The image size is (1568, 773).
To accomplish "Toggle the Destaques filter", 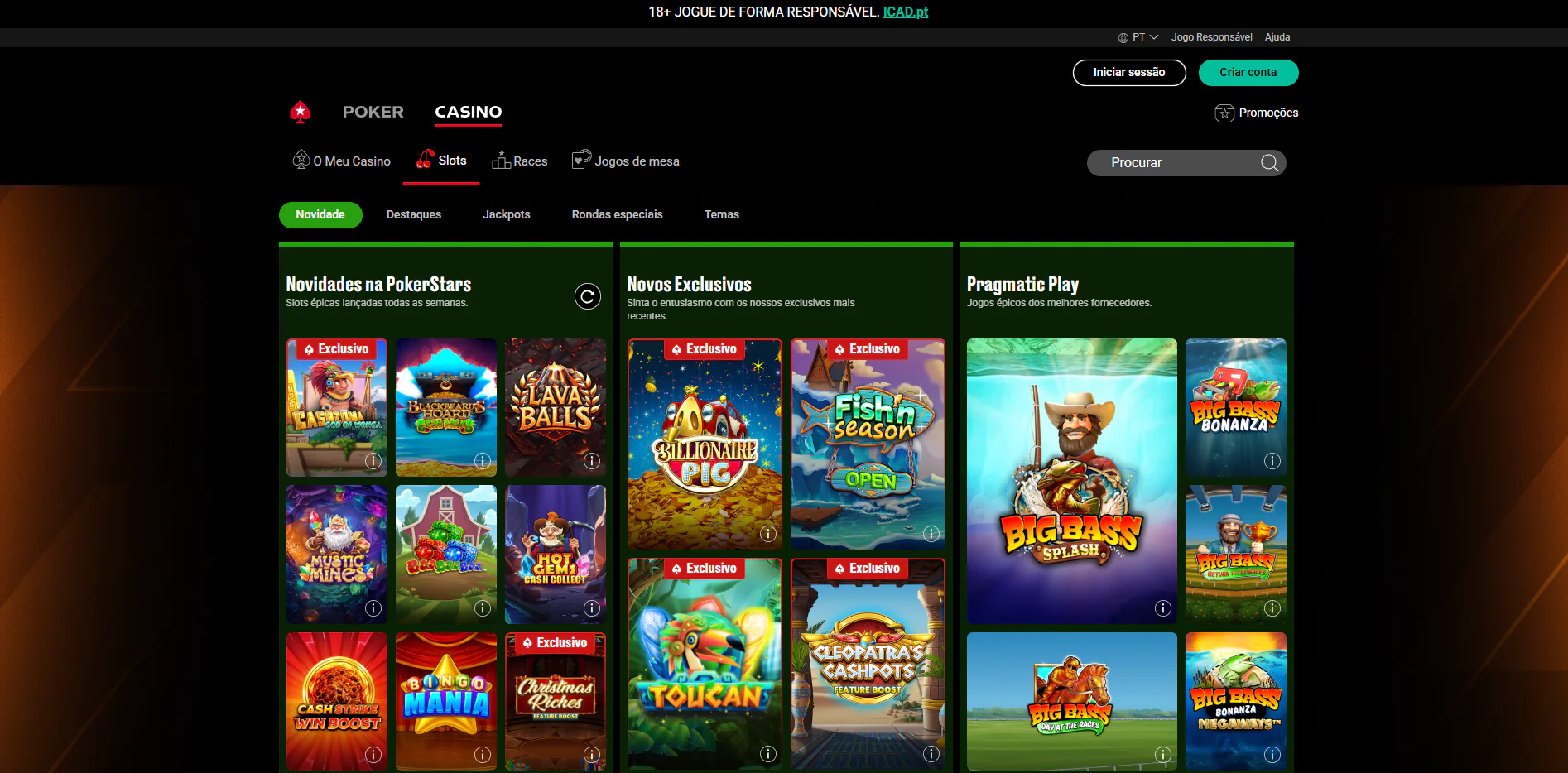I will [414, 214].
